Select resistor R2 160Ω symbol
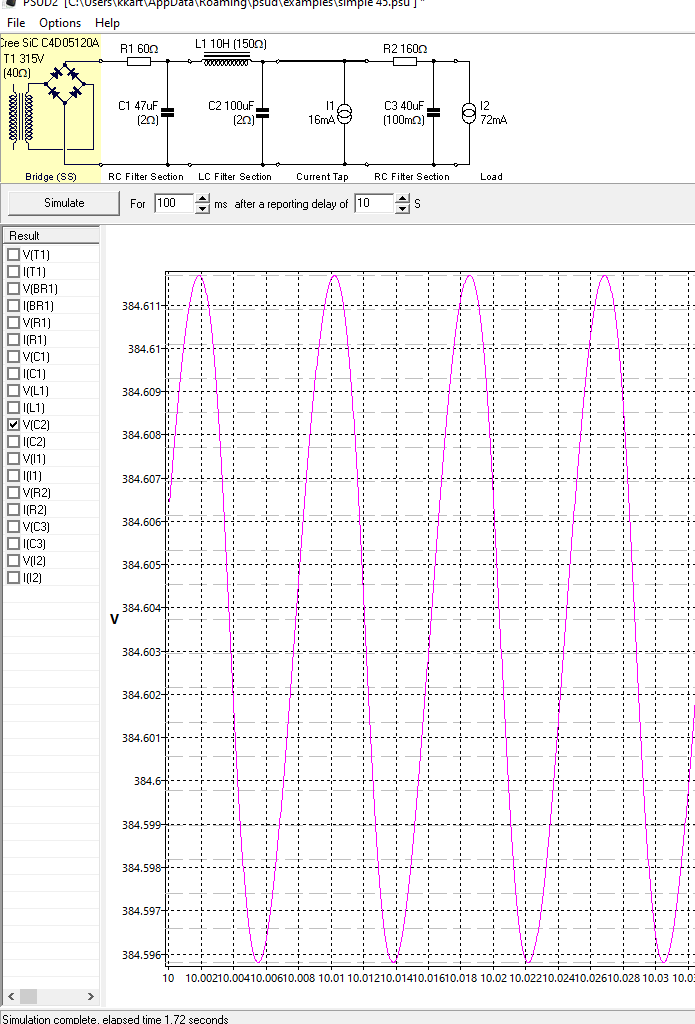Viewport: 695px width, 1024px height. click(x=405, y=61)
